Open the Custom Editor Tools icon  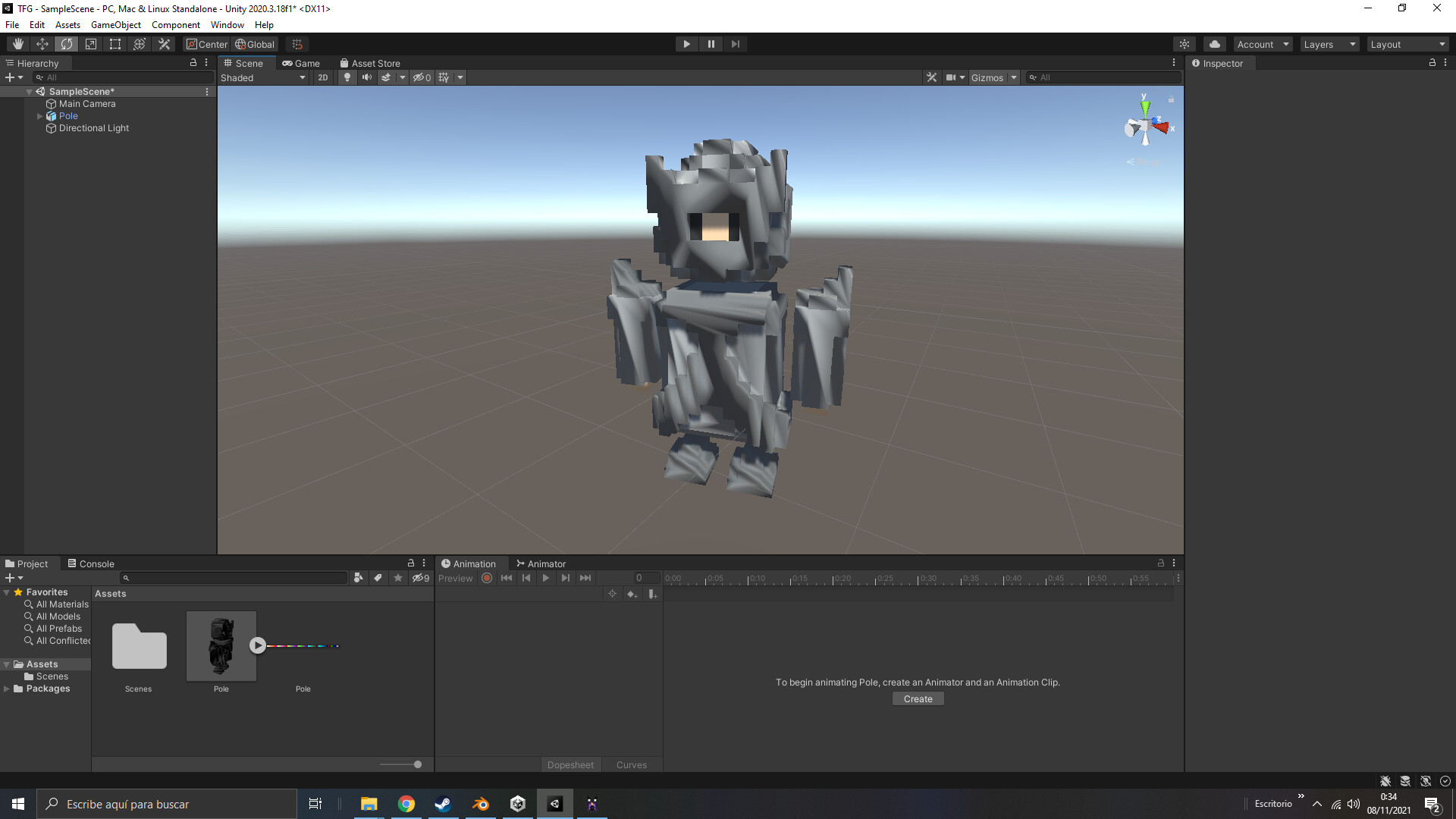[164, 44]
